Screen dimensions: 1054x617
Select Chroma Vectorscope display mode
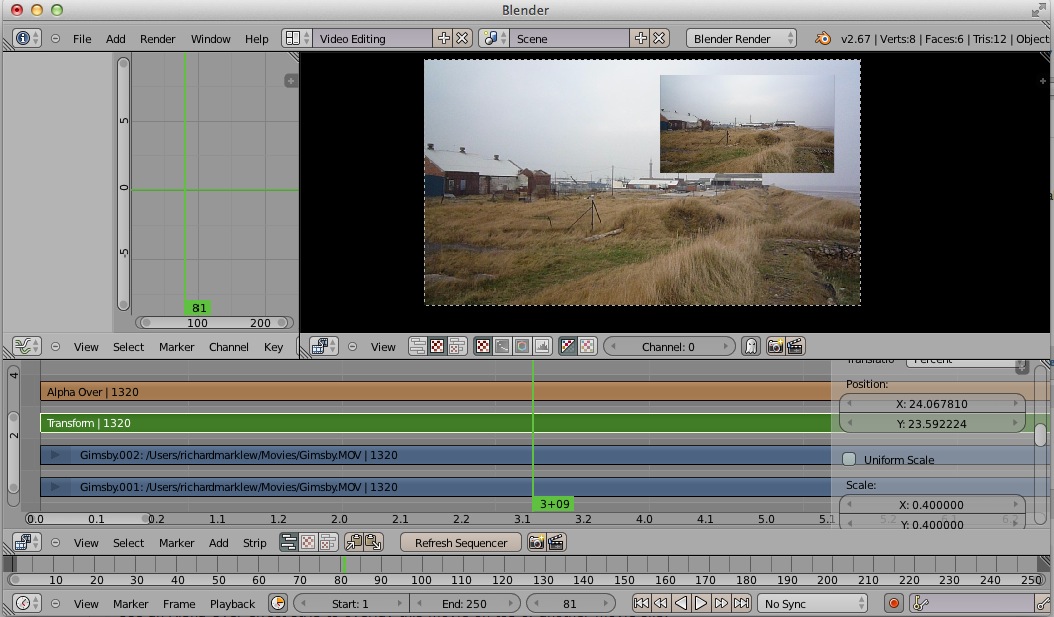522,347
